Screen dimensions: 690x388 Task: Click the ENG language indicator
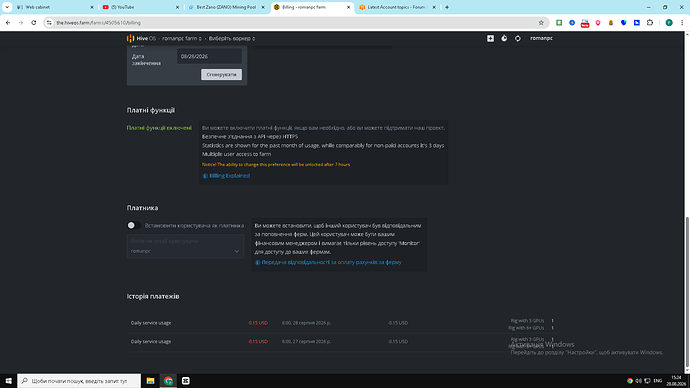coord(658,381)
